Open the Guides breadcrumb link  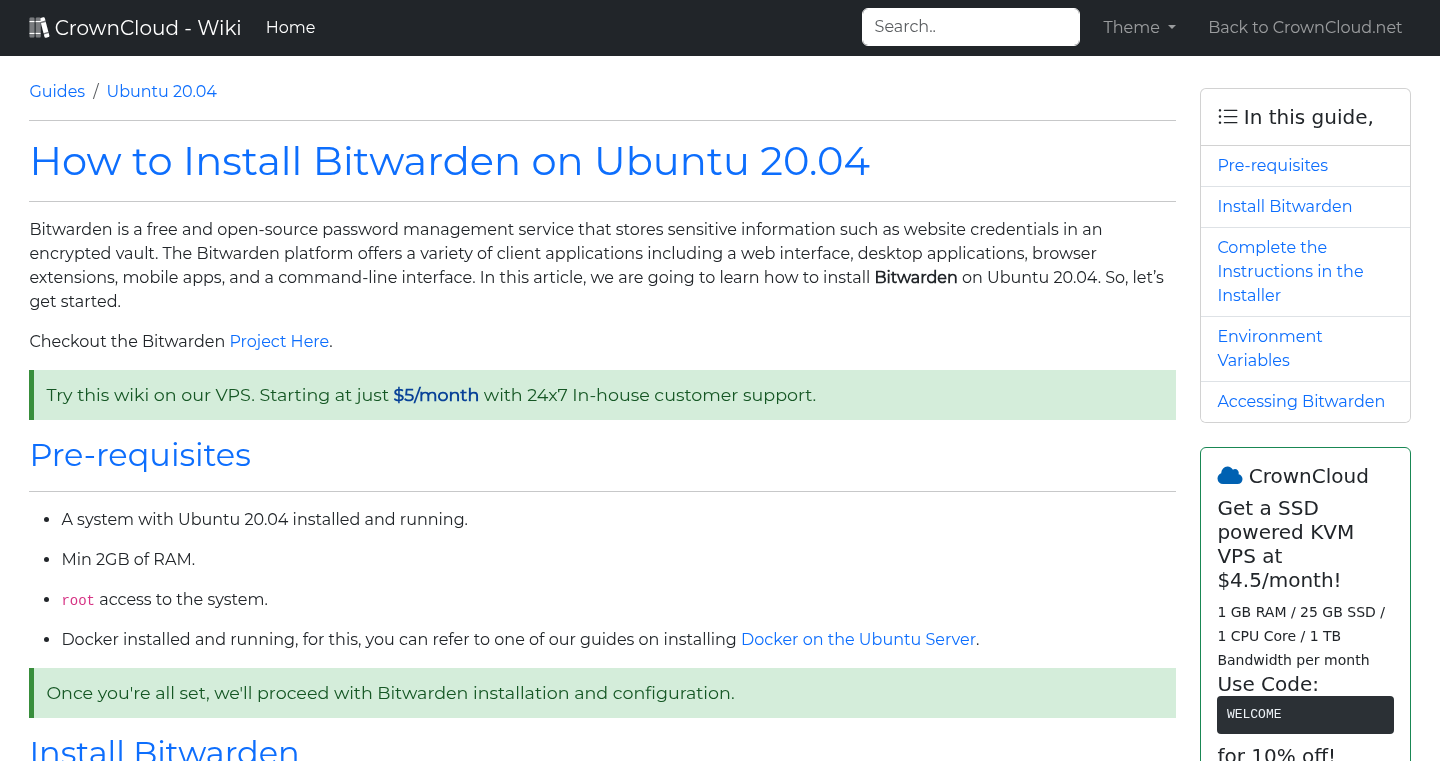[57, 91]
